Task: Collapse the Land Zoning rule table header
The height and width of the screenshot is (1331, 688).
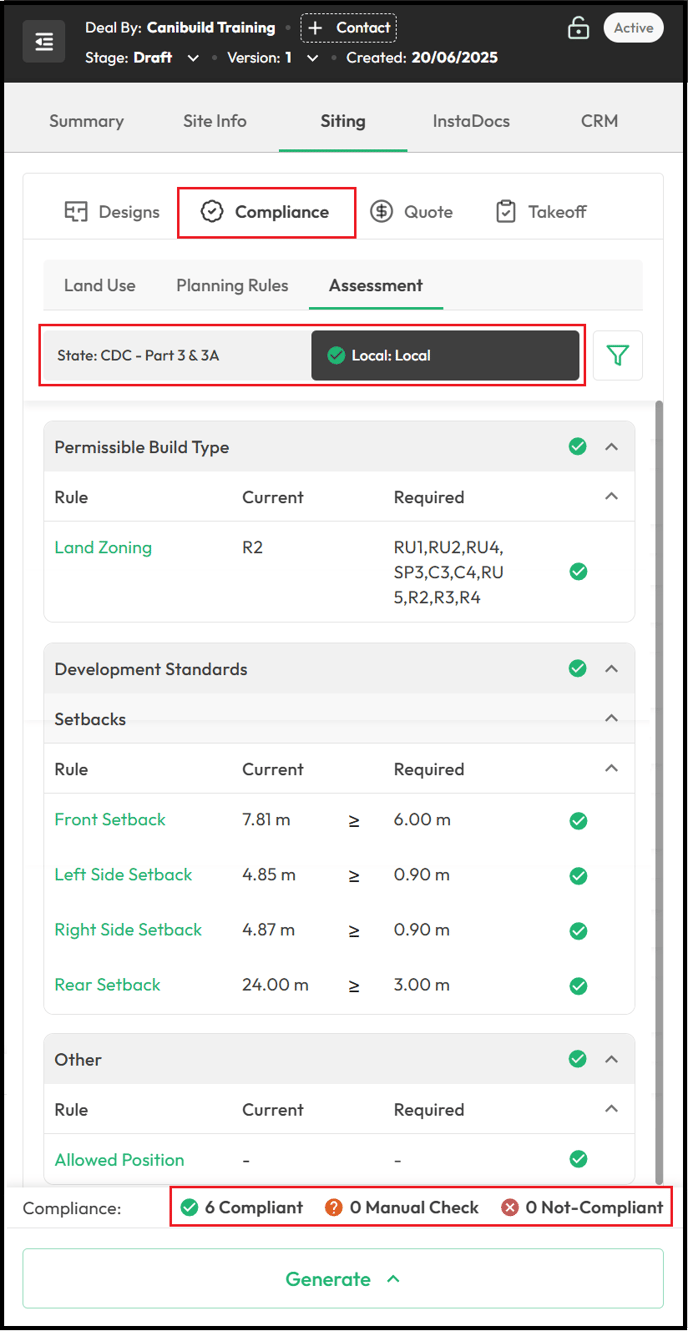Action: (612, 497)
